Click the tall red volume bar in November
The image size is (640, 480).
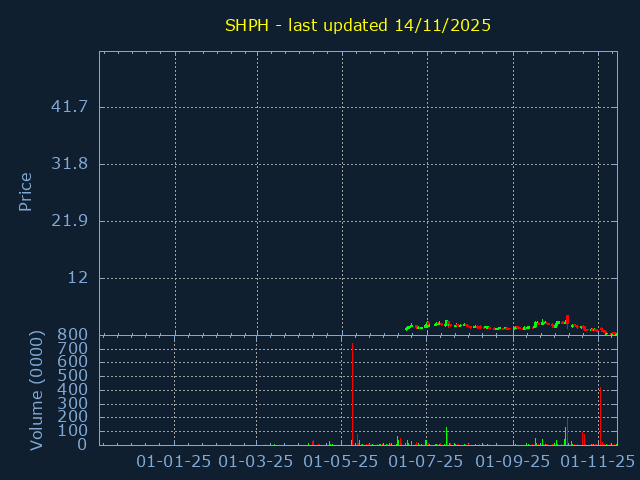tap(600, 415)
